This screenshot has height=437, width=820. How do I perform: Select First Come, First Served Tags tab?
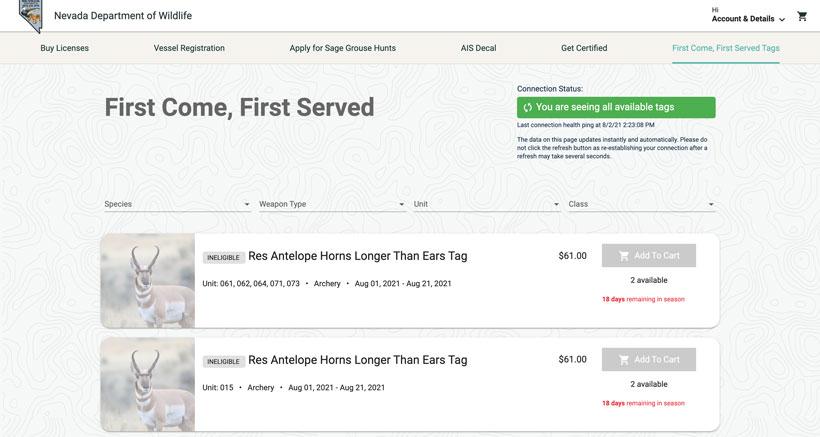pyautogui.click(x=726, y=48)
